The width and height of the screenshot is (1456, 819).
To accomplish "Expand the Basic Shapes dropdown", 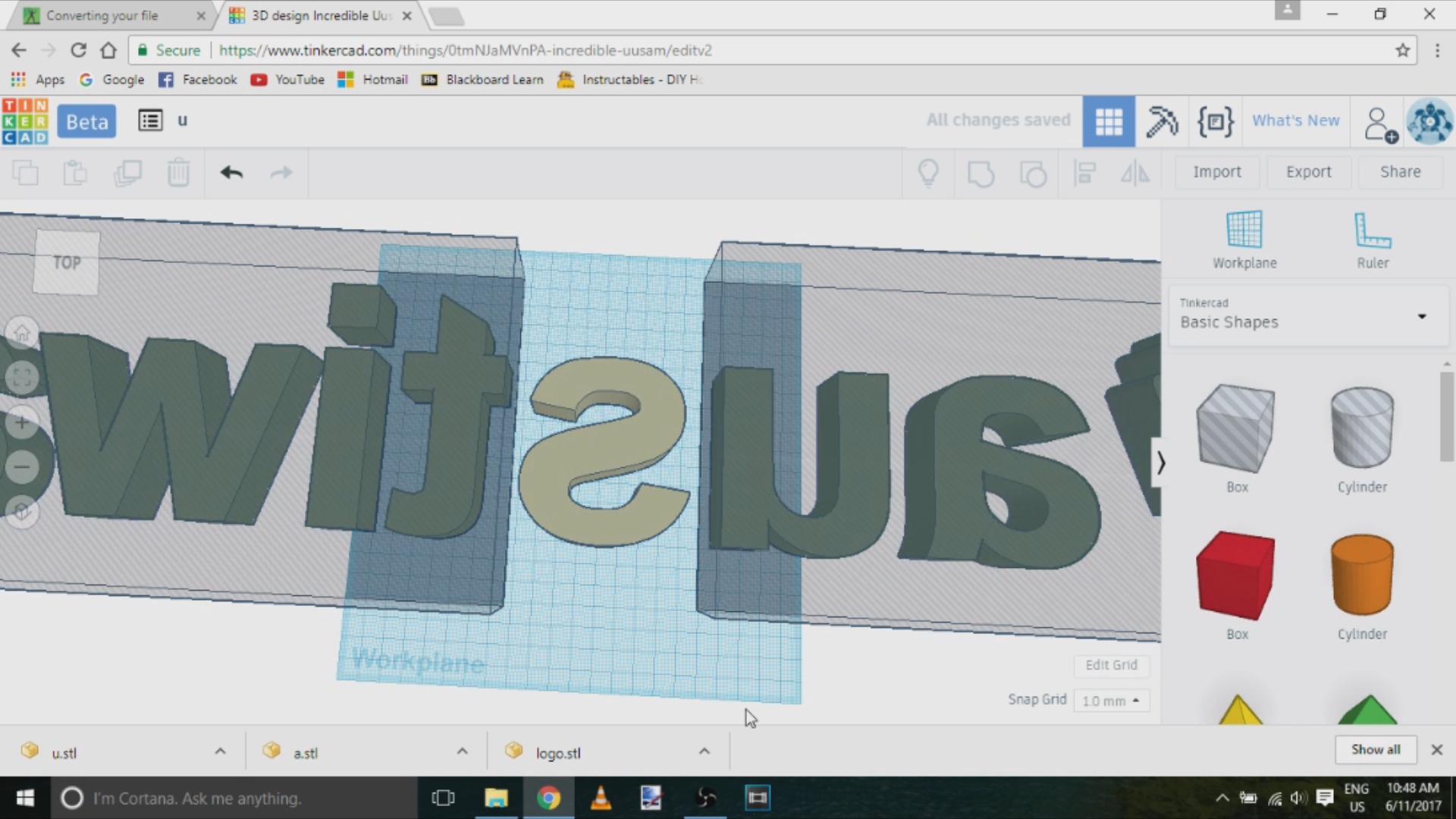I will coord(1421,316).
